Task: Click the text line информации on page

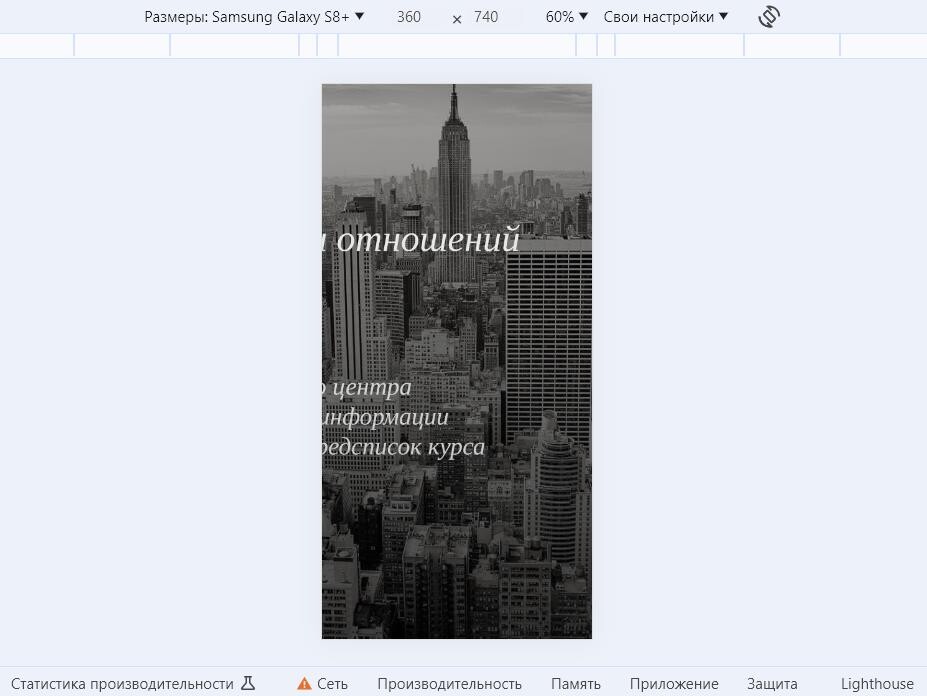Action: [385, 417]
